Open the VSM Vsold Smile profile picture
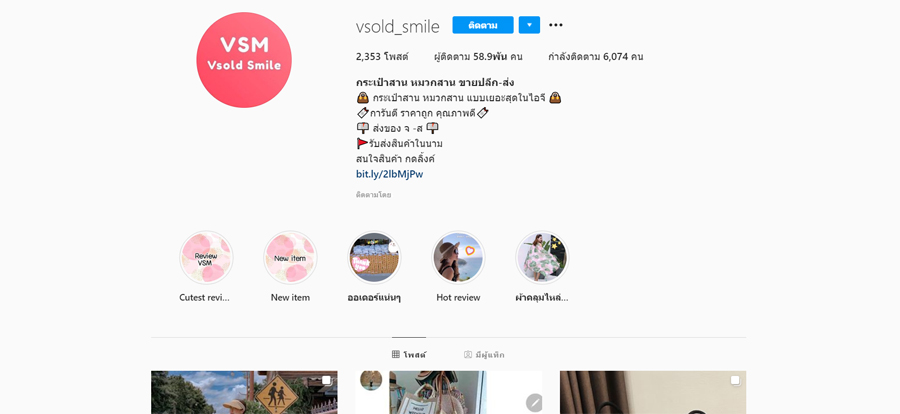Screen dimensions: 900x414 click(x=244, y=60)
